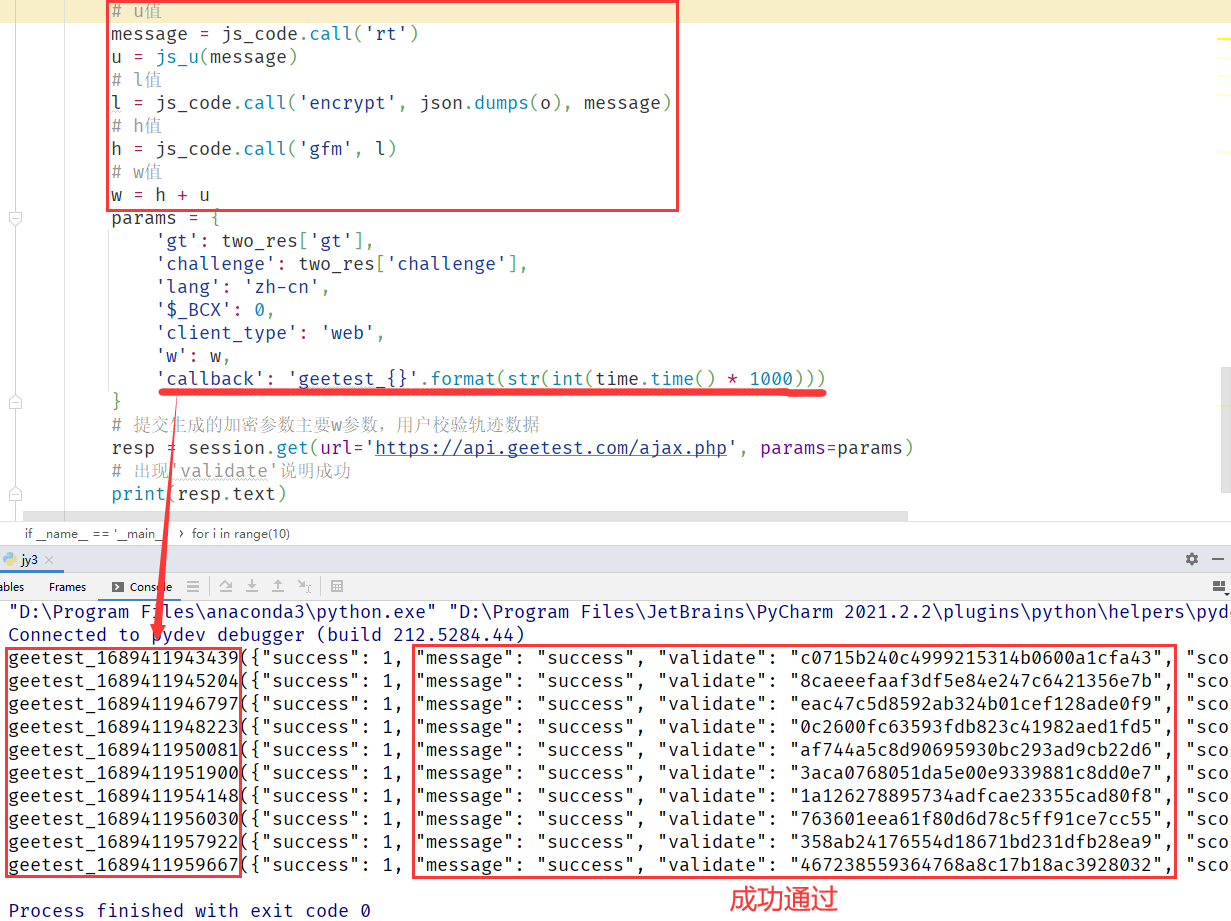The width and height of the screenshot is (1231, 921).
Task: Click the Step Into debugger icon
Action: [x=252, y=587]
